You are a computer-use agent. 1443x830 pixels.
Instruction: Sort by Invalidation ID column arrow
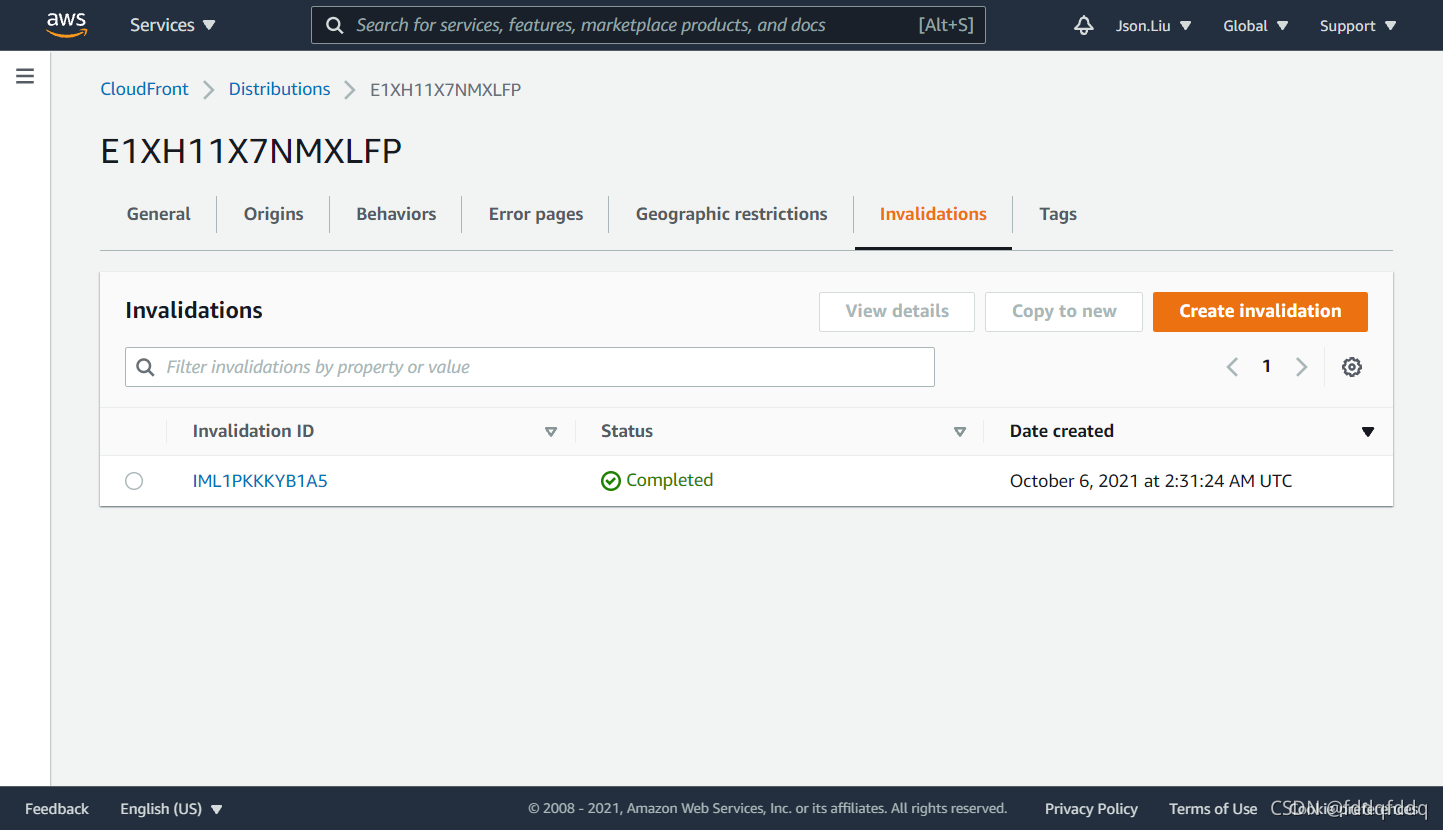point(550,432)
